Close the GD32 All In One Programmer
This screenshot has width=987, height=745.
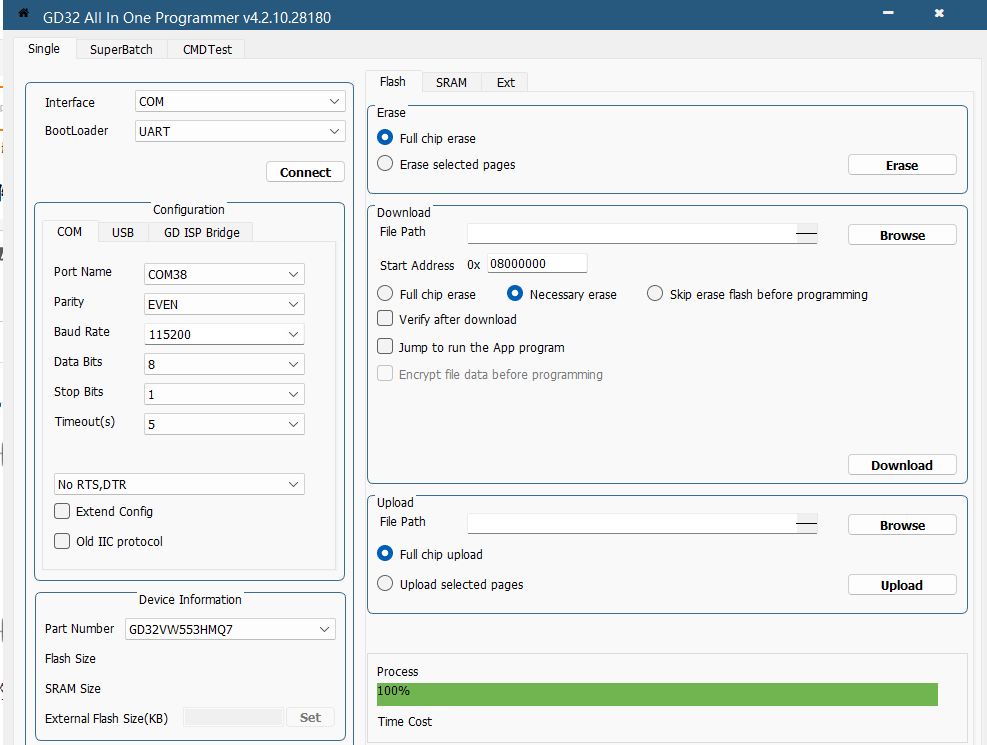click(x=939, y=13)
